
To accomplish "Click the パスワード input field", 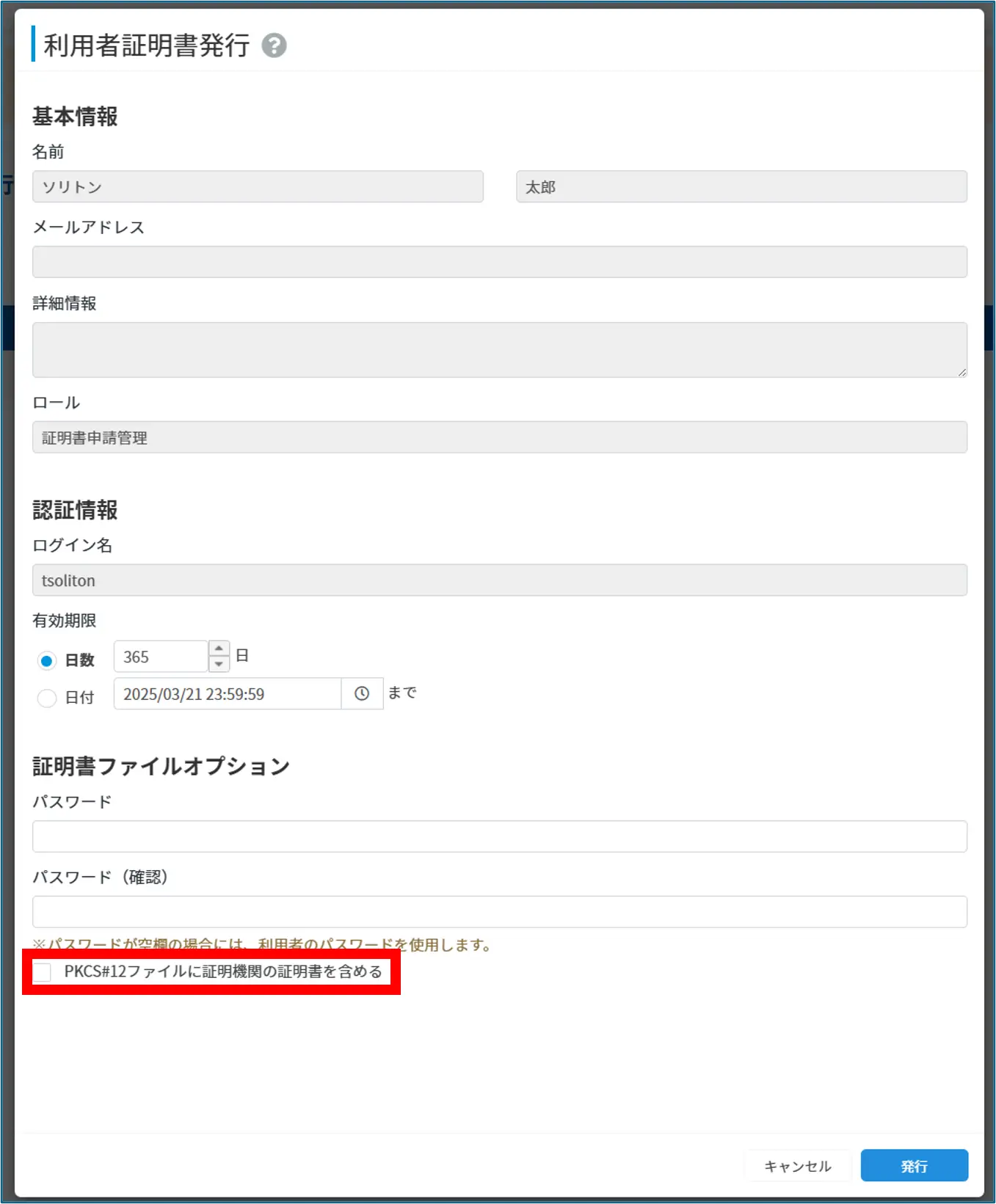I will [x=499, y=836].
